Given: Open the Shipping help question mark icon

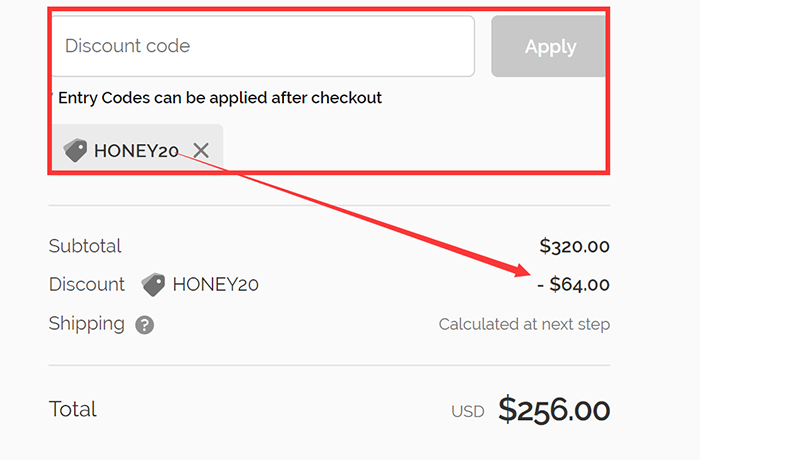Looking at the screenshot, I should coord(145,325).
